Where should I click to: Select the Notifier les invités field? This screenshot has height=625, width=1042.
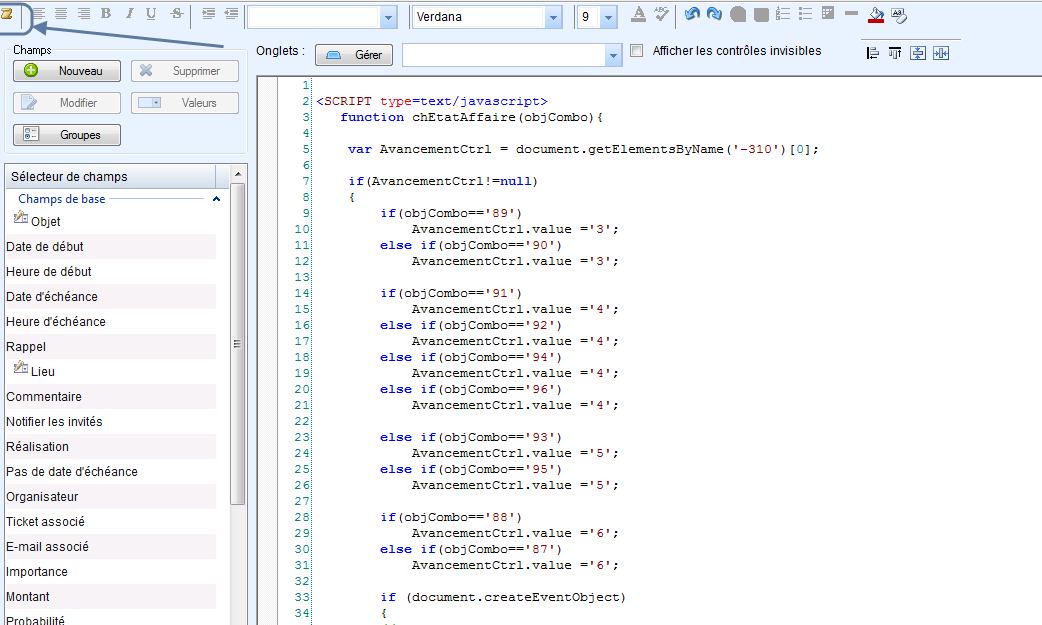click(x=111, y=422)
